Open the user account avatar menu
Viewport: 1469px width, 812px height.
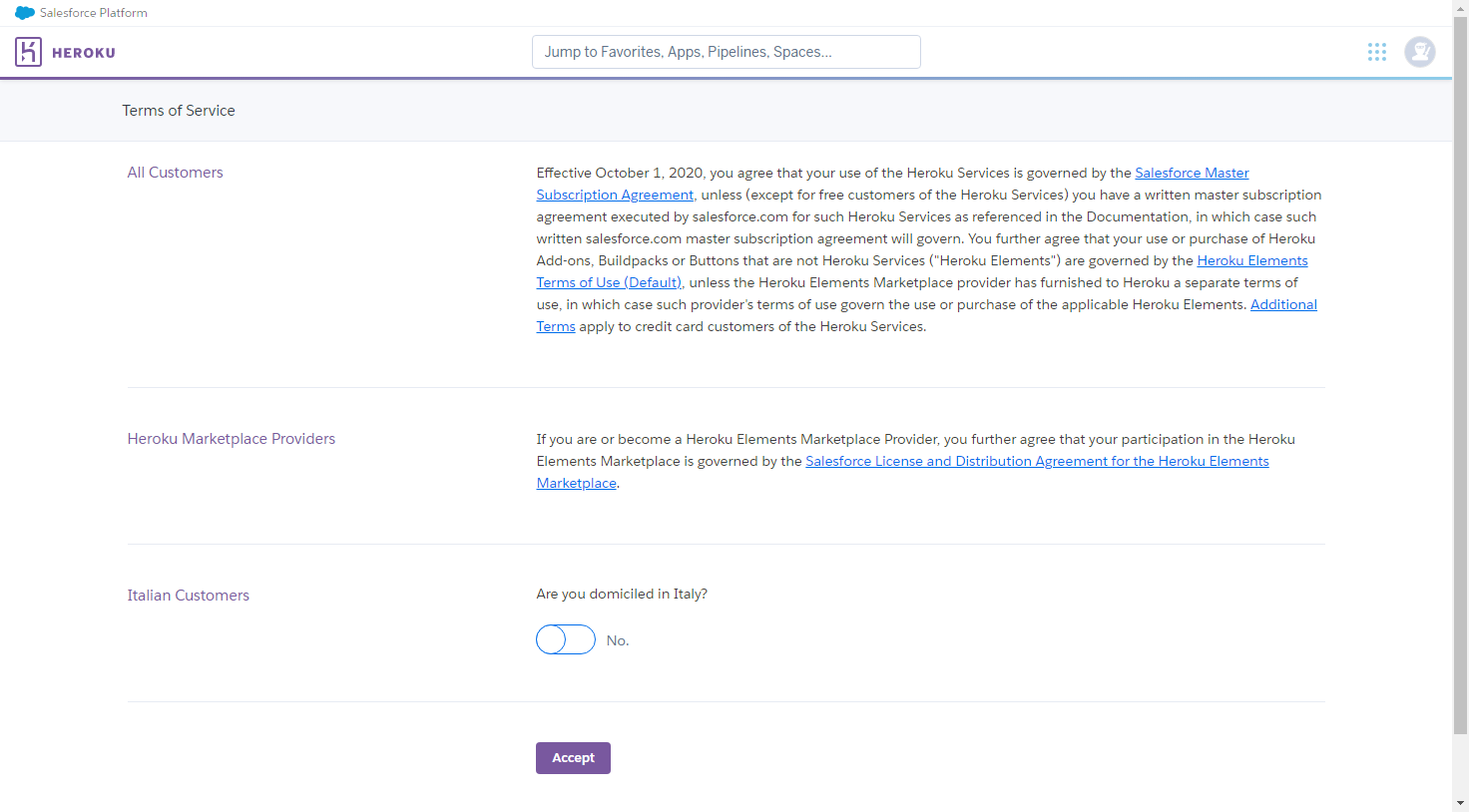click(x=1420, y=52)
